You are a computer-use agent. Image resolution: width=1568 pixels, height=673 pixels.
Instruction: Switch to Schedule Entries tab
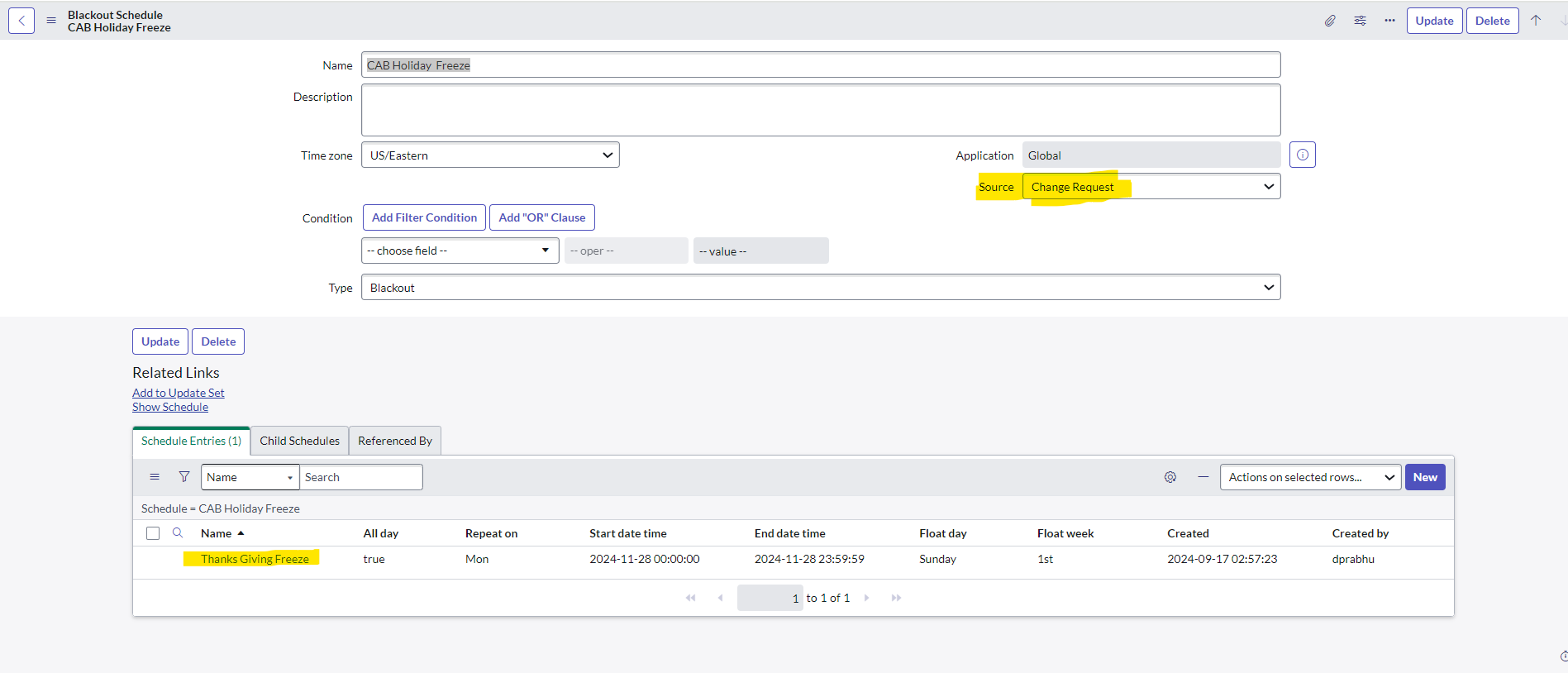pyautogui.click(x=191, y=441)
